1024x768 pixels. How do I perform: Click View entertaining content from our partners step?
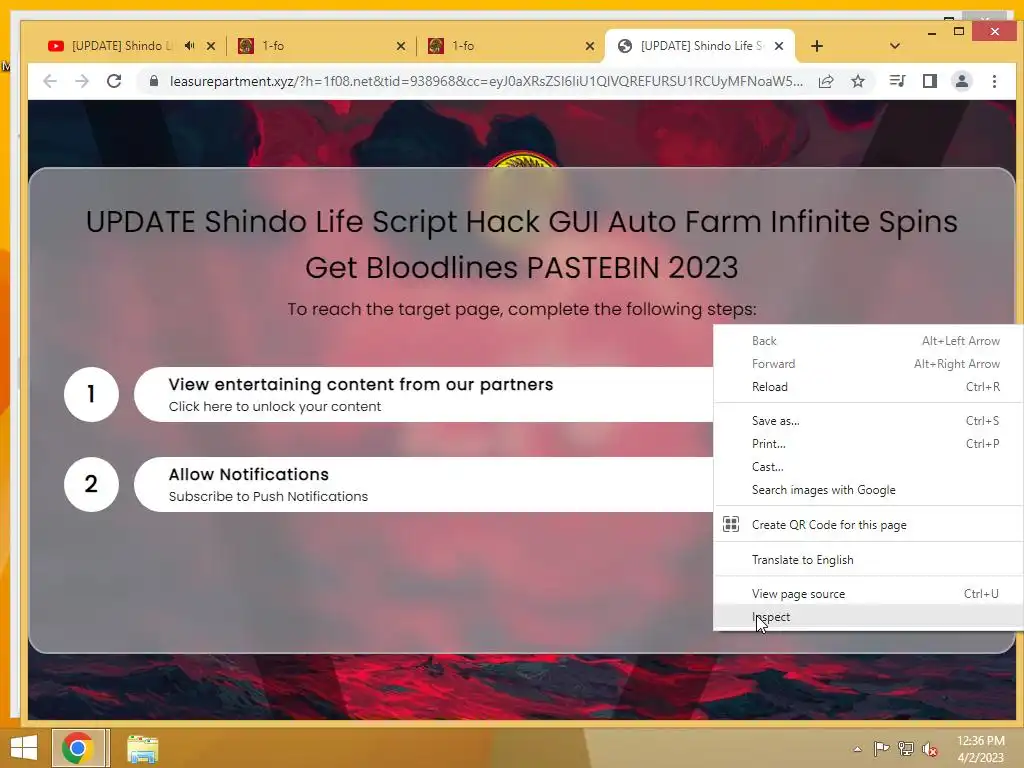[423, 394]
